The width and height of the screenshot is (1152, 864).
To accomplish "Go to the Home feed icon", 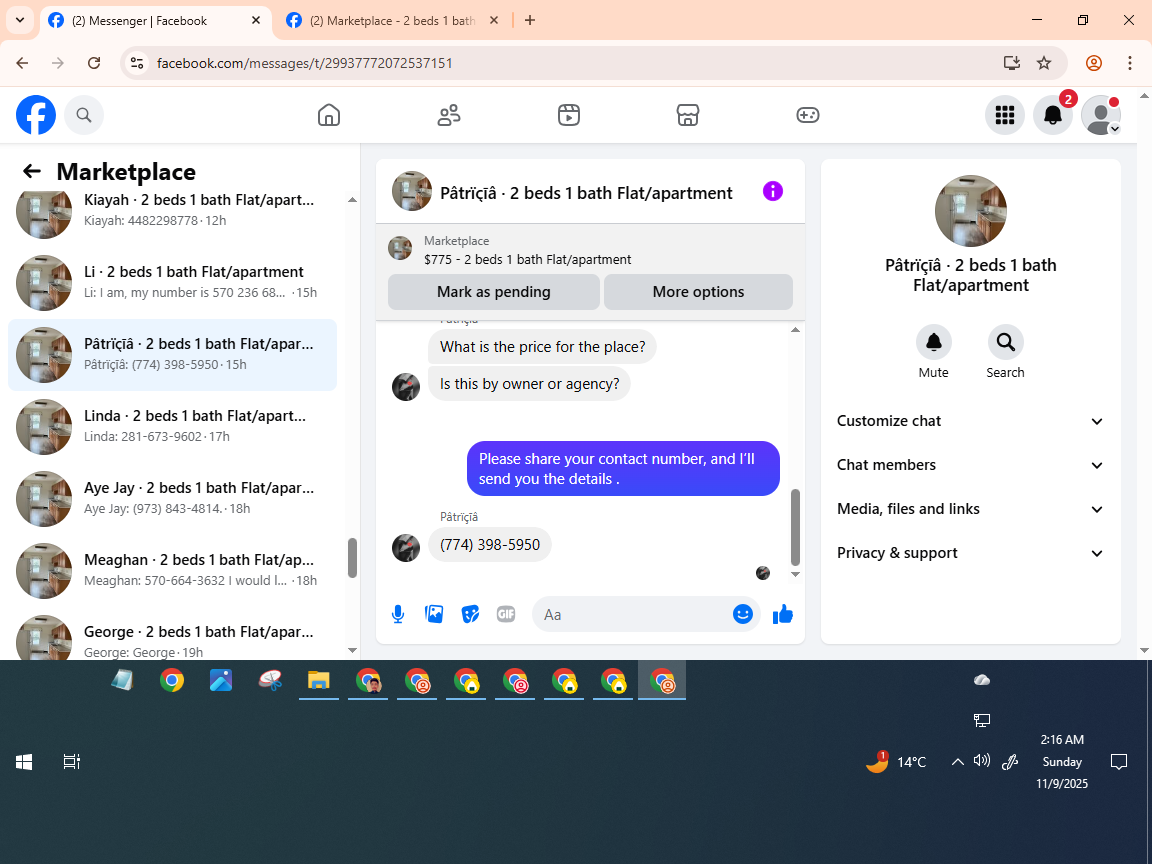I will [328, 115].
